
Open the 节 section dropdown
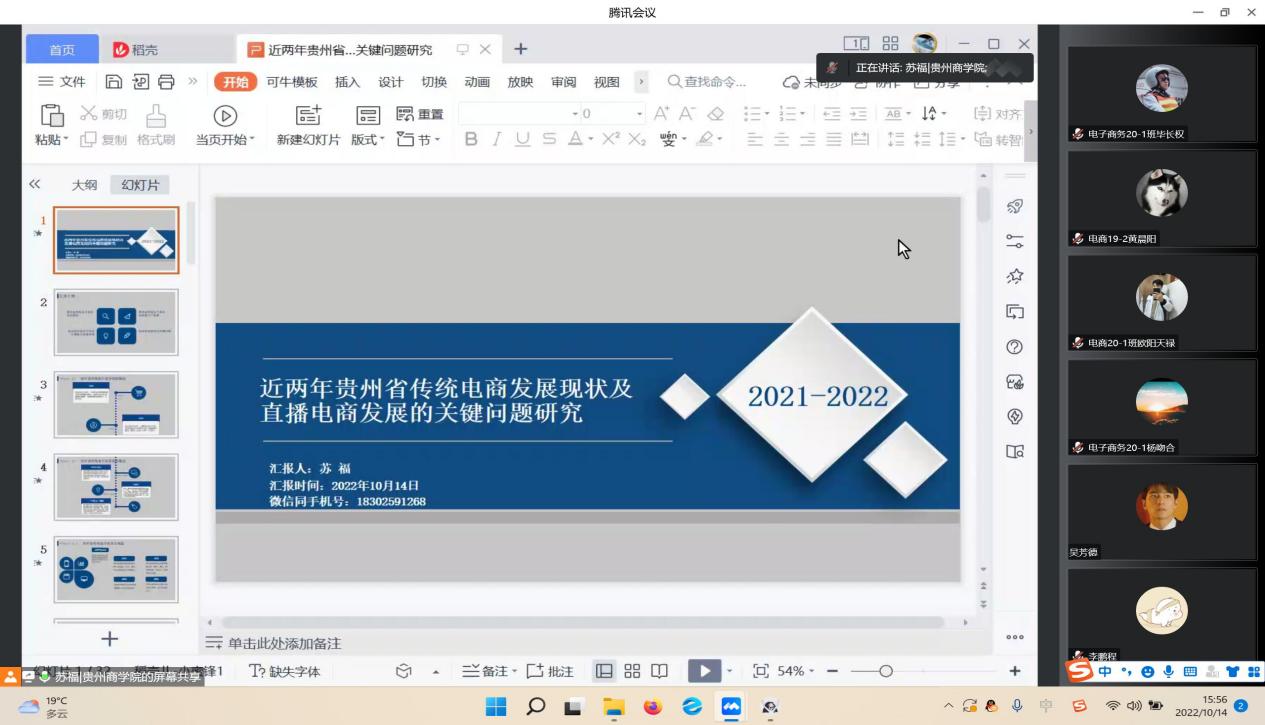click(x=418, y=140)
